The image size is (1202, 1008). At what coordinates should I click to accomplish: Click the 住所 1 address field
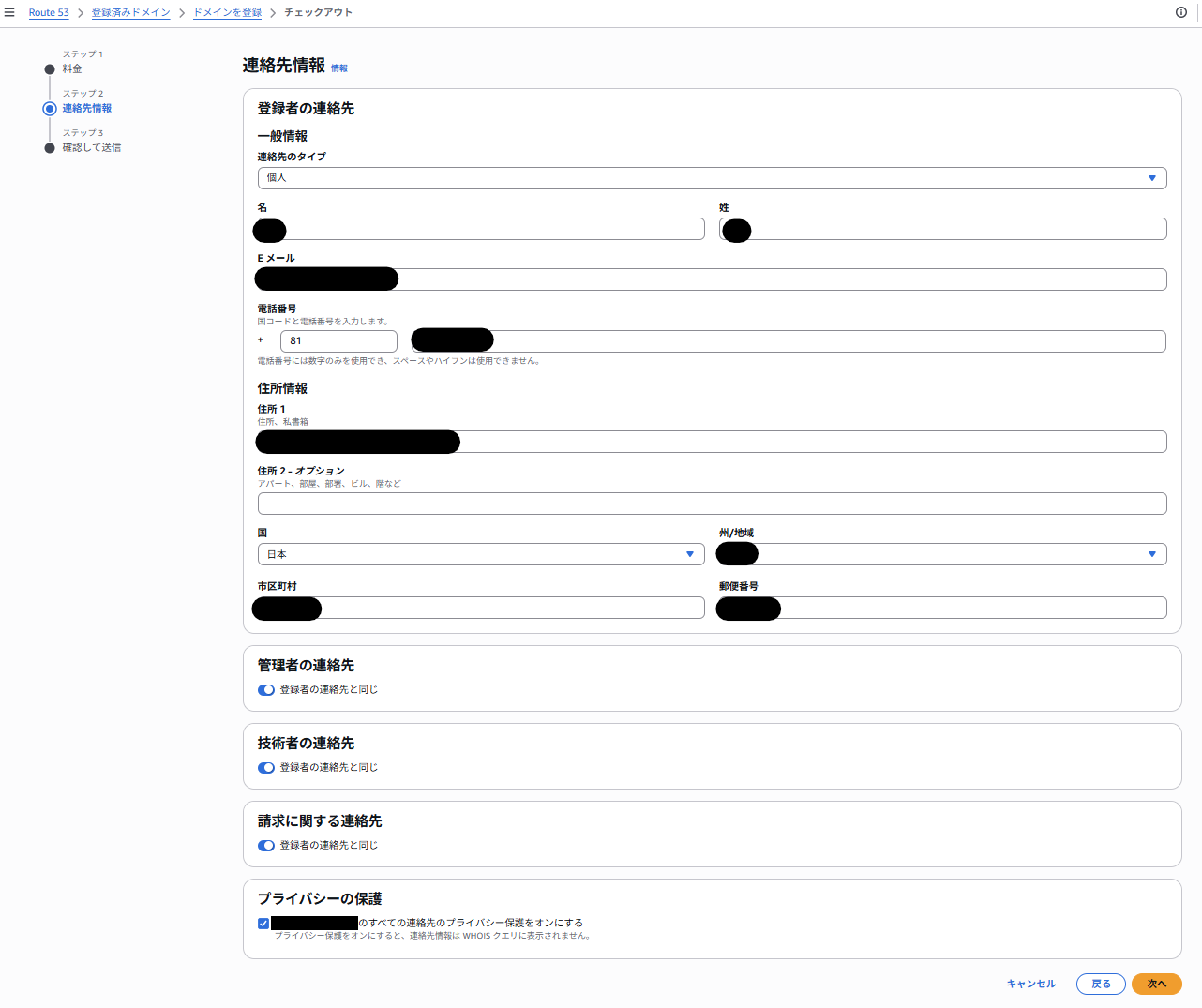713,442
